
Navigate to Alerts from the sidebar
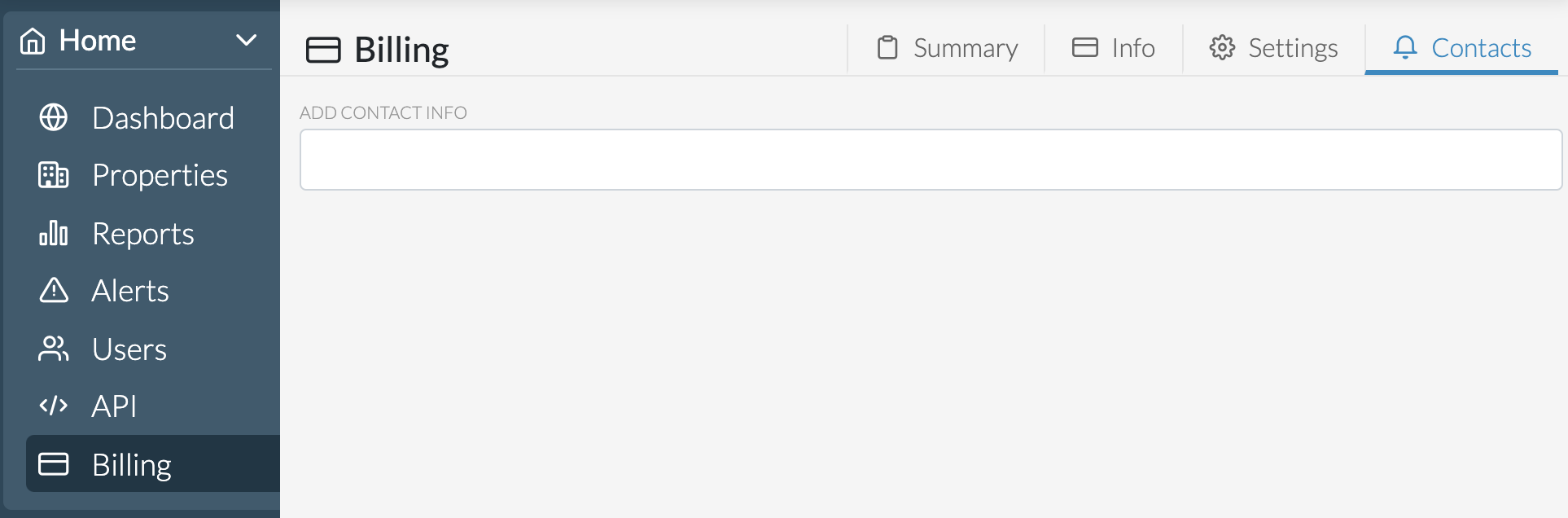coord(130,291)
